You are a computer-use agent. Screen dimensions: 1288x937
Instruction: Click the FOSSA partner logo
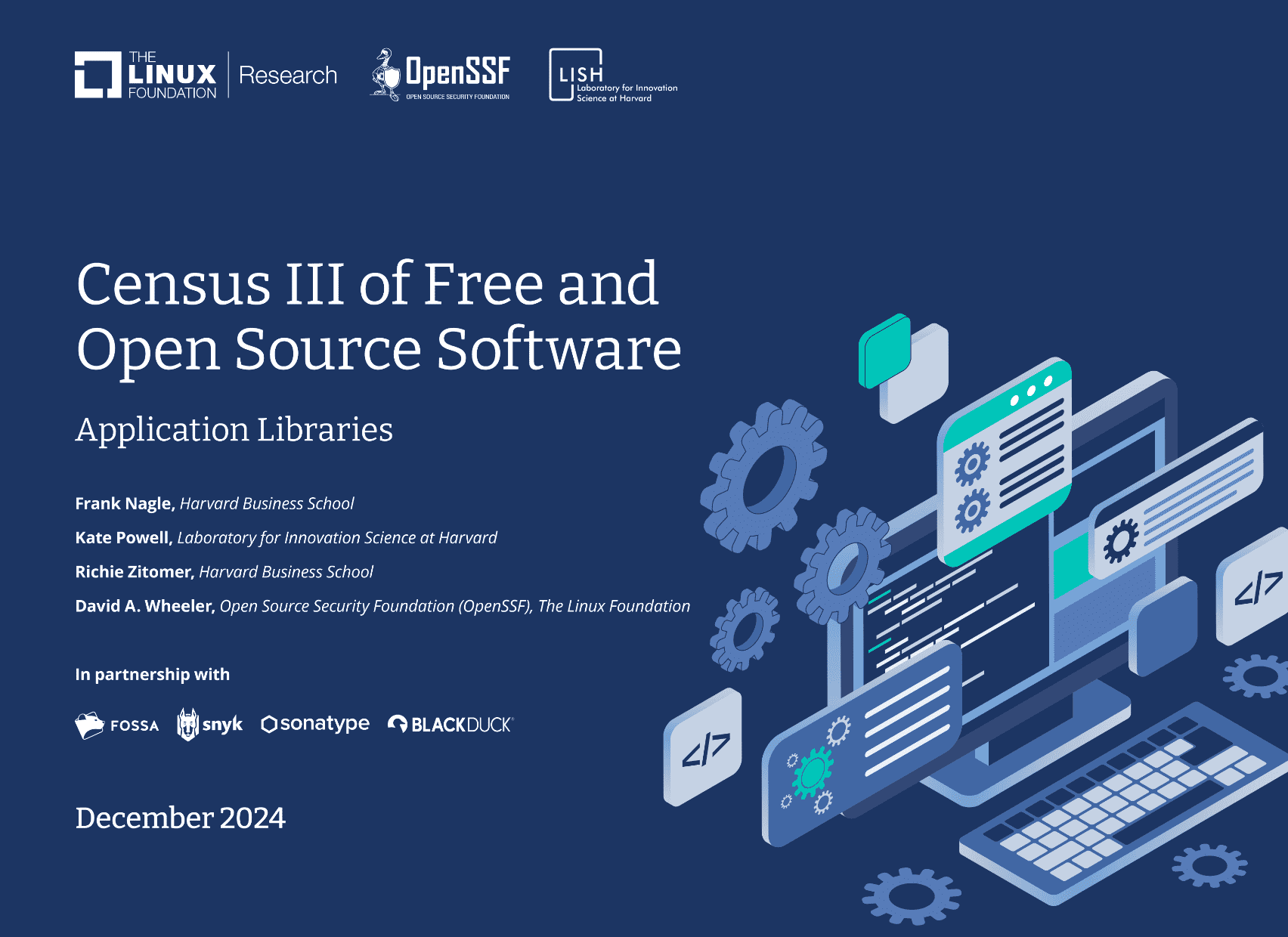coord(117,725)
